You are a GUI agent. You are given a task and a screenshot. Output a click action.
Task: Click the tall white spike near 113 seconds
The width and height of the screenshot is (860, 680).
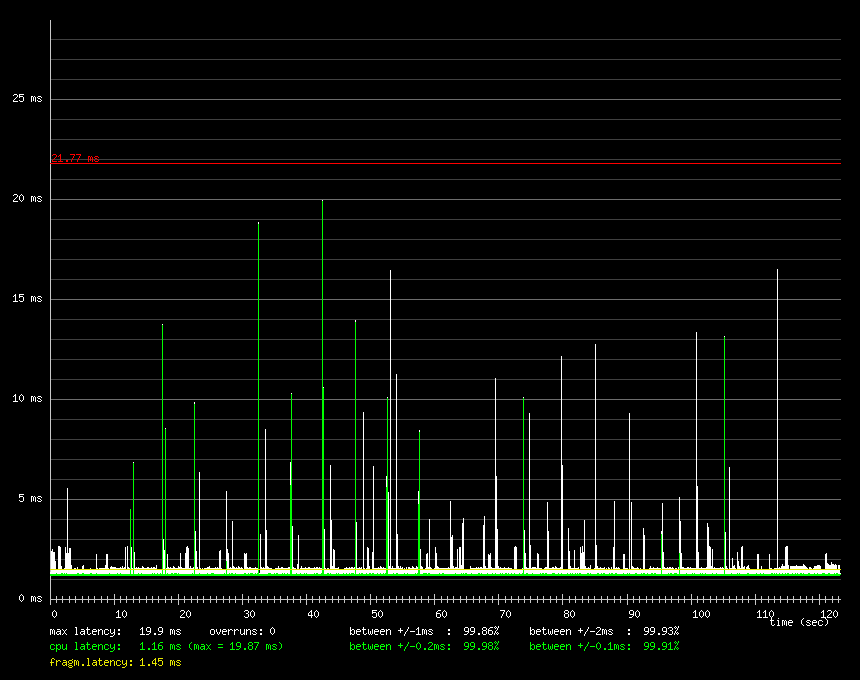777,420
